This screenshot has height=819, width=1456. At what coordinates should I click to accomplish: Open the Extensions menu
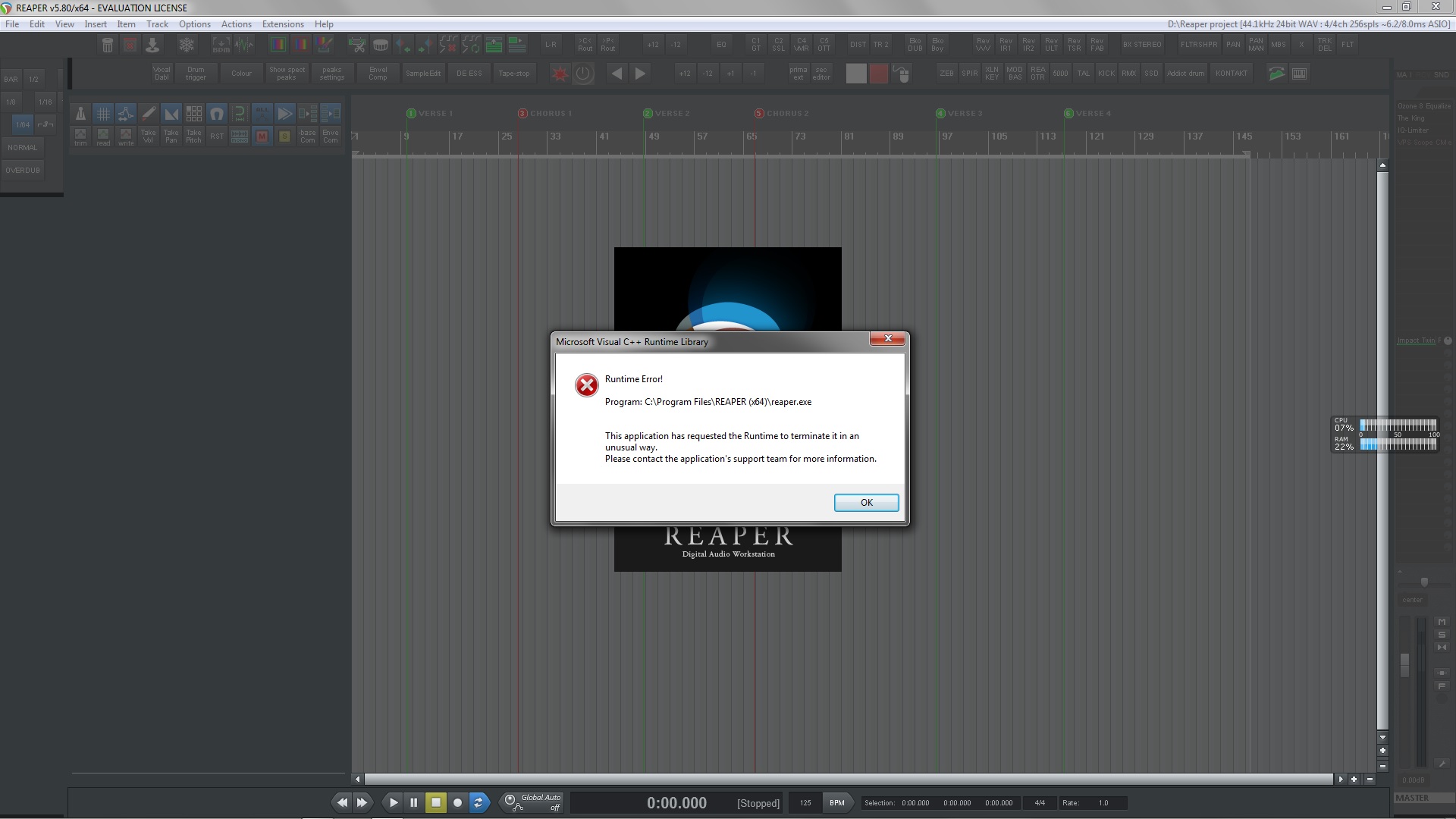tap(283, 24)
